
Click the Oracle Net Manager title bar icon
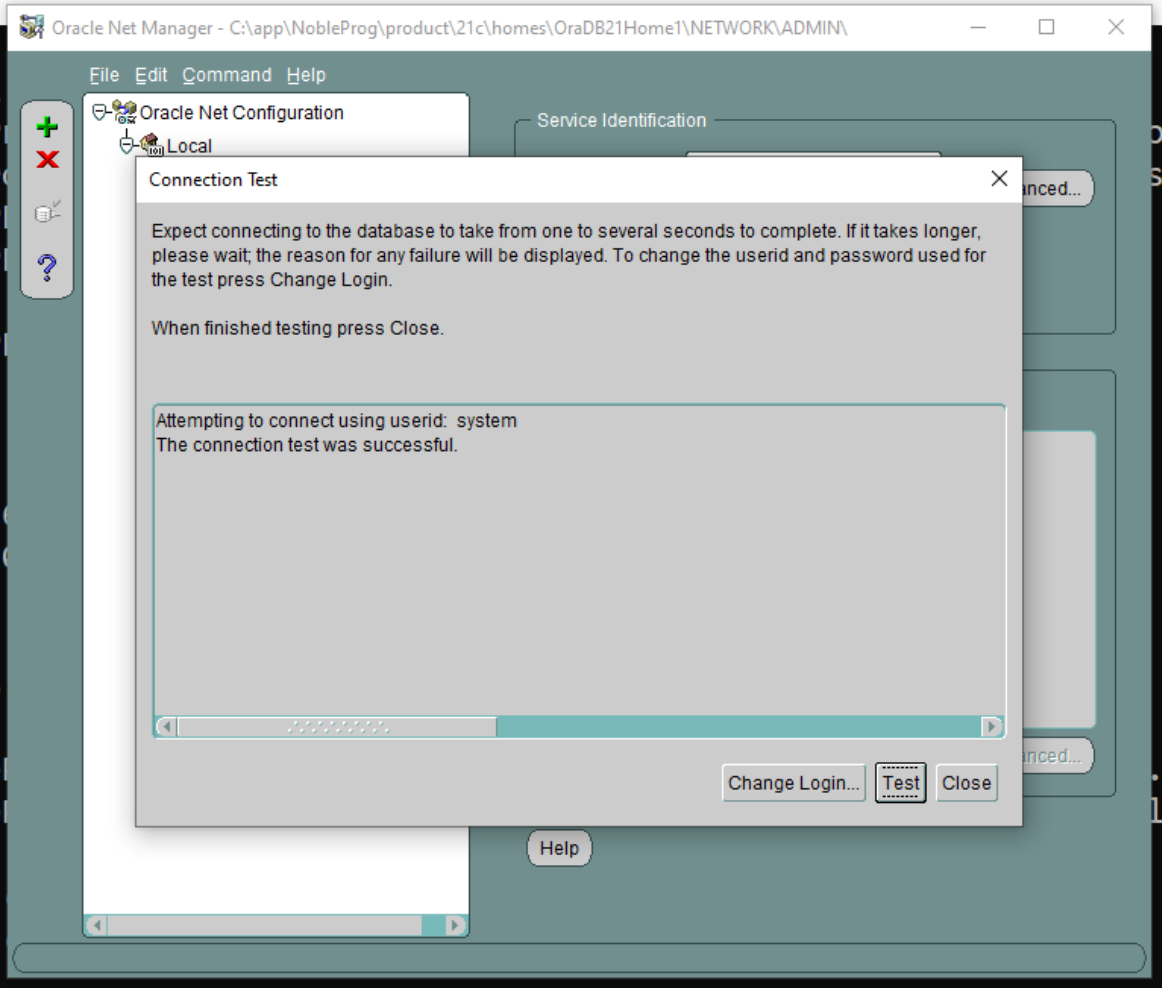(31, 27)
